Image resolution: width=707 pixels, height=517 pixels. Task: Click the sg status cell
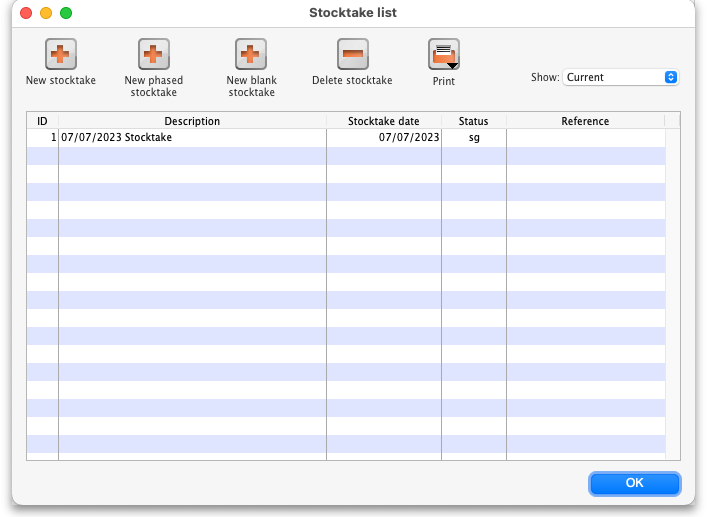pos(473,138)
